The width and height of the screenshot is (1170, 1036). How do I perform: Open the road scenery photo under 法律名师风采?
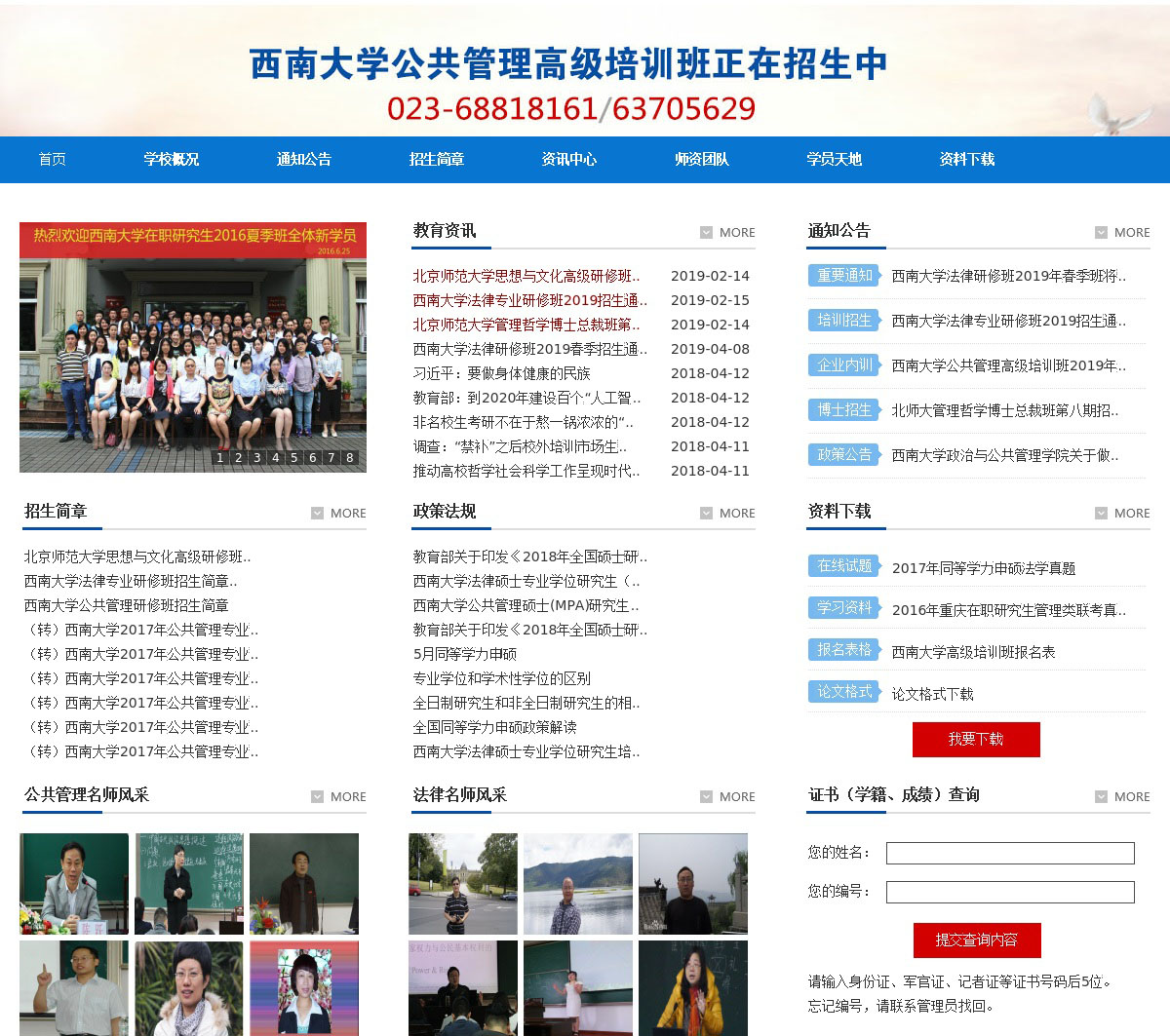(x=463, y=884)
